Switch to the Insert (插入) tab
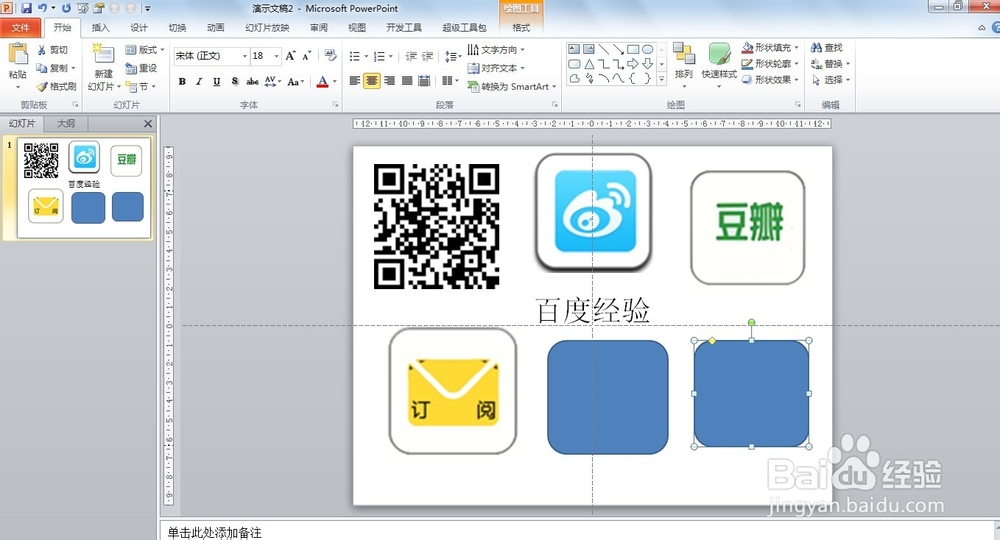Image resolution: width=1000 pixels, height=540 pixels. coord(100,27)
